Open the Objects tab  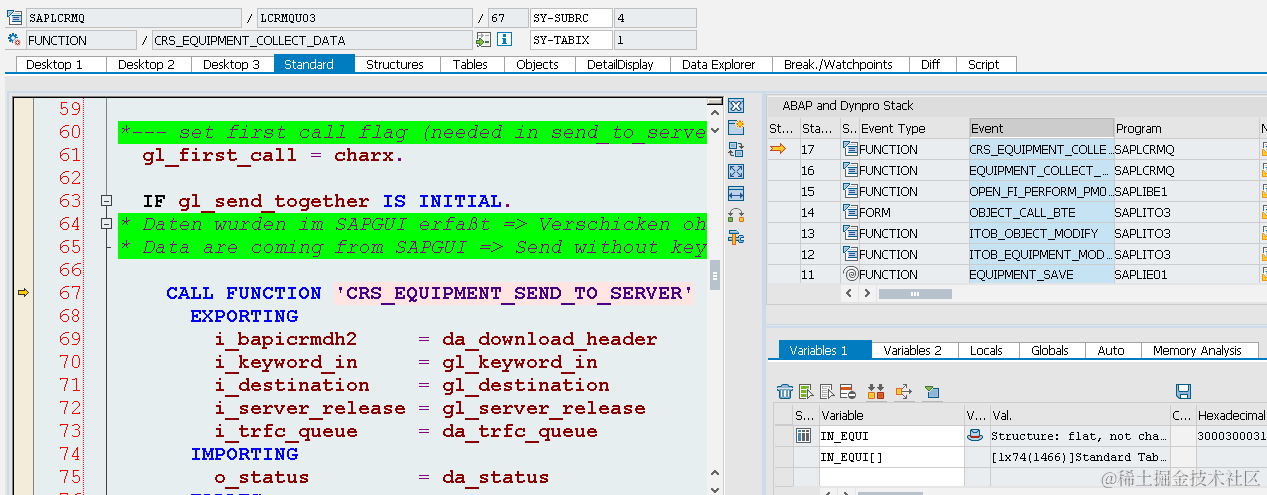pyautogui.click(x=537, y=64)
